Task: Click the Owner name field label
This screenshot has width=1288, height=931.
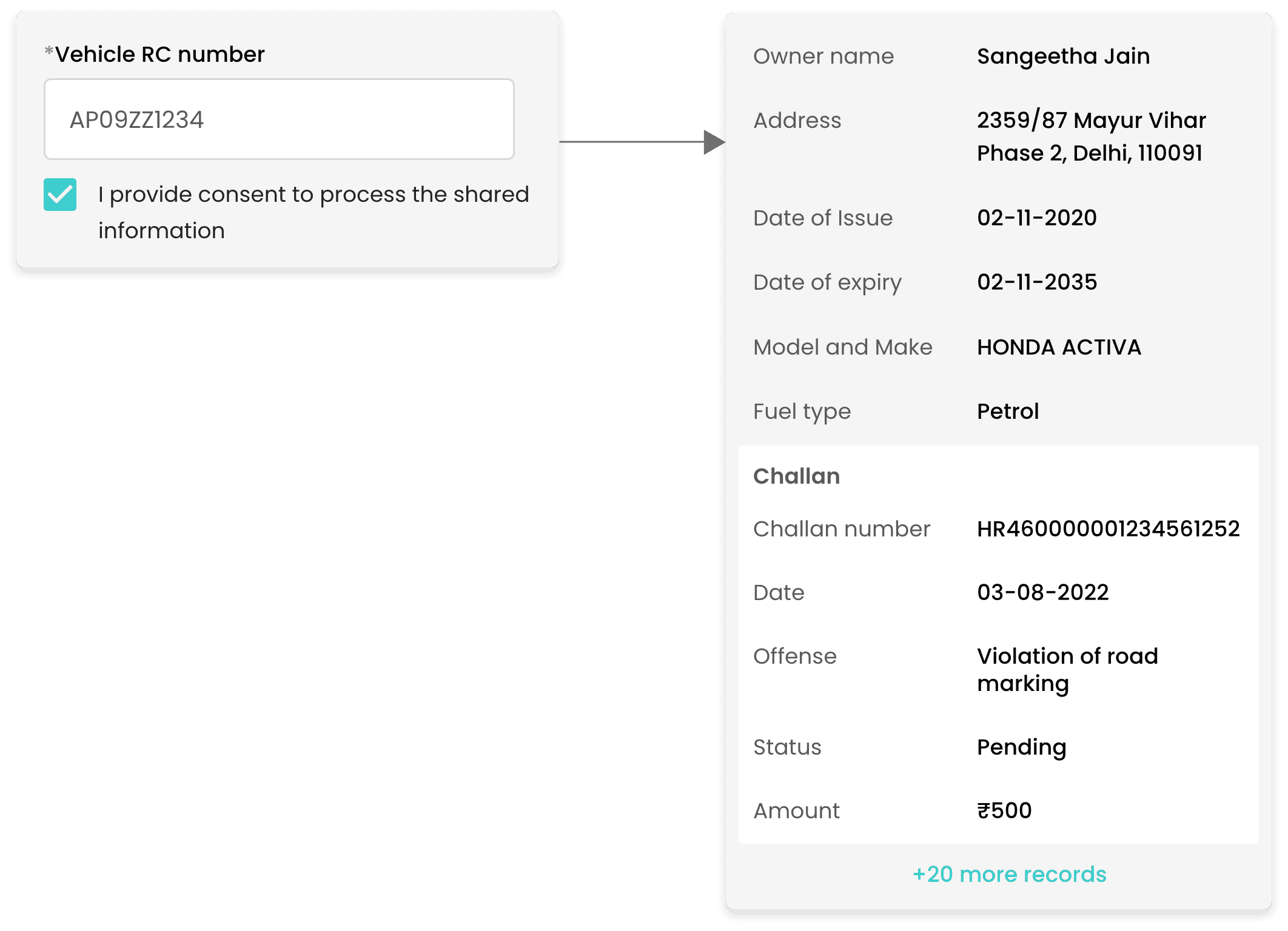Action: [823, 56]
